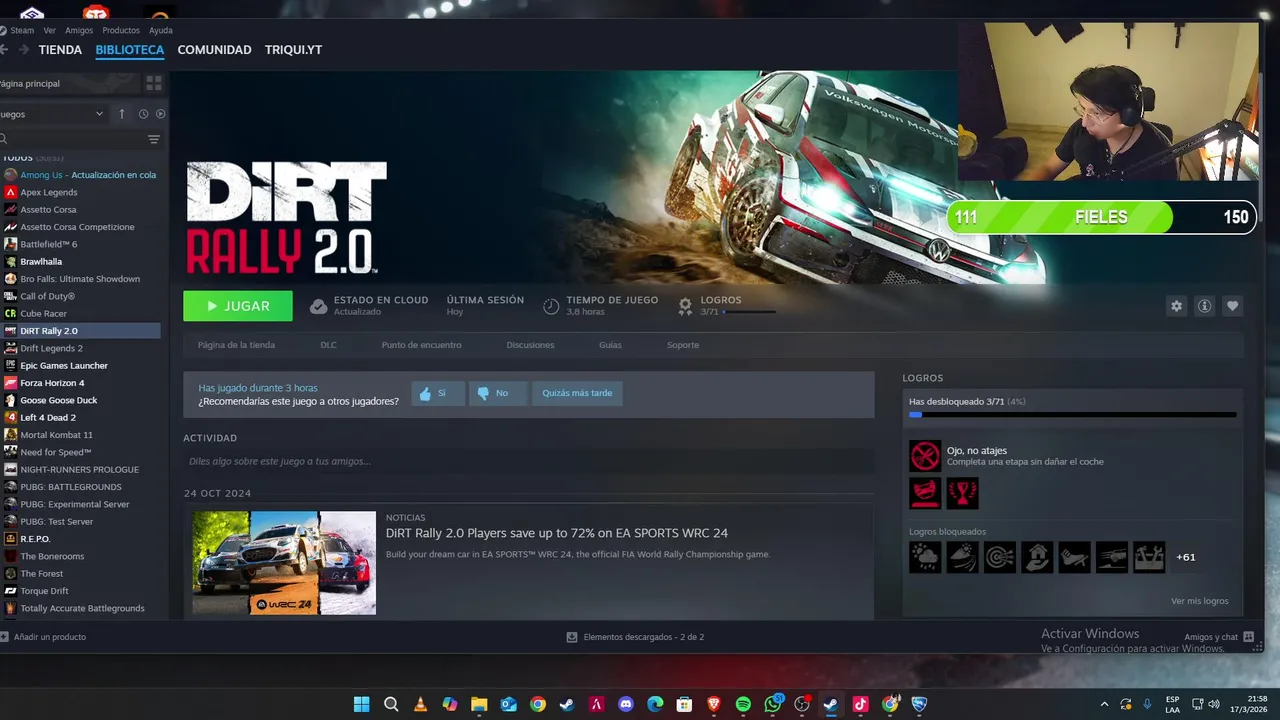This screenshot has height=720, width=1280.
Task: Open the 'Ojo, no atajes' achievement icon
Action: coord(925,456)
